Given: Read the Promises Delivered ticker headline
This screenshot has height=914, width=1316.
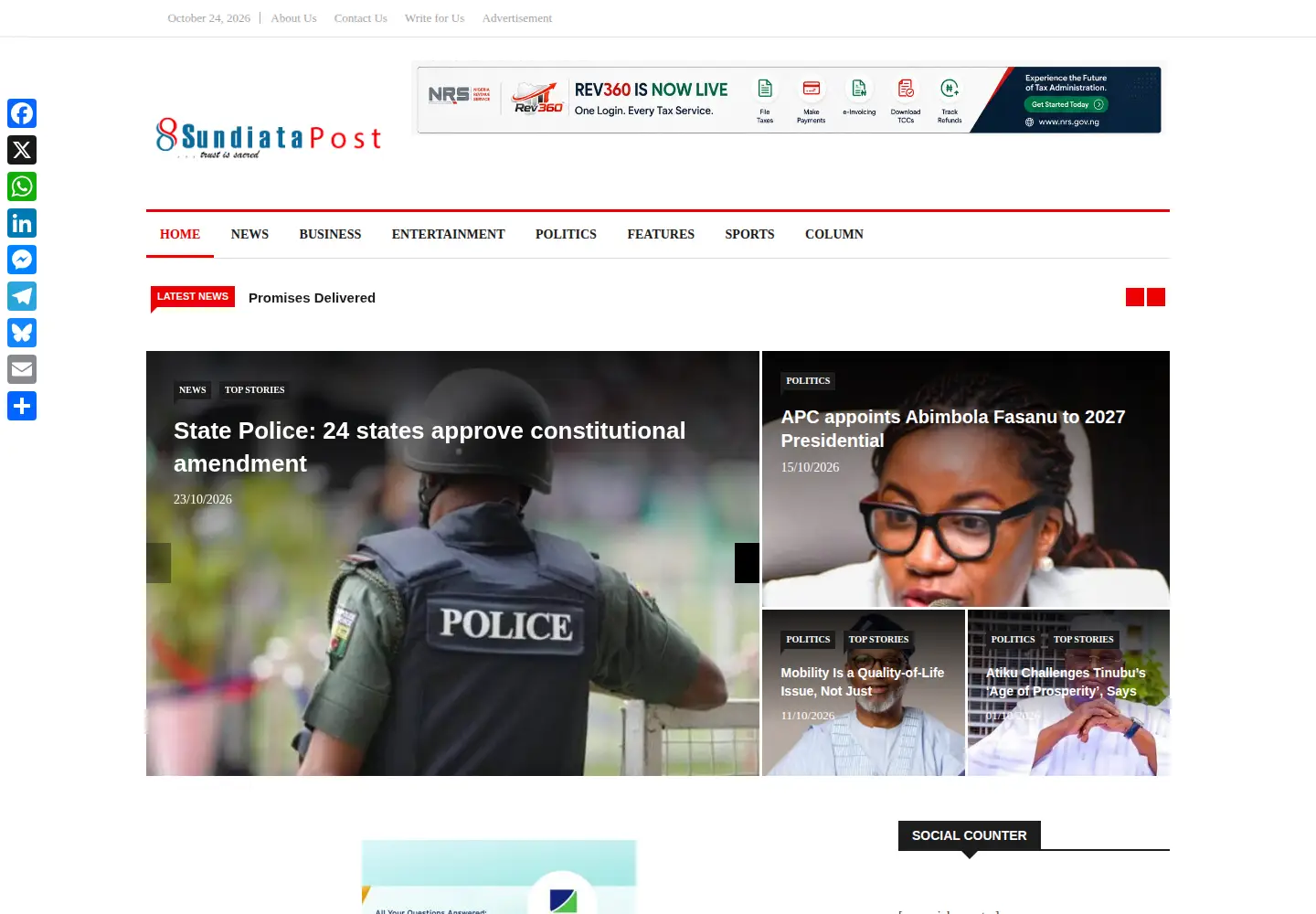Looking at the screenshot, I should pyautogui.click(x=312, y=298).
